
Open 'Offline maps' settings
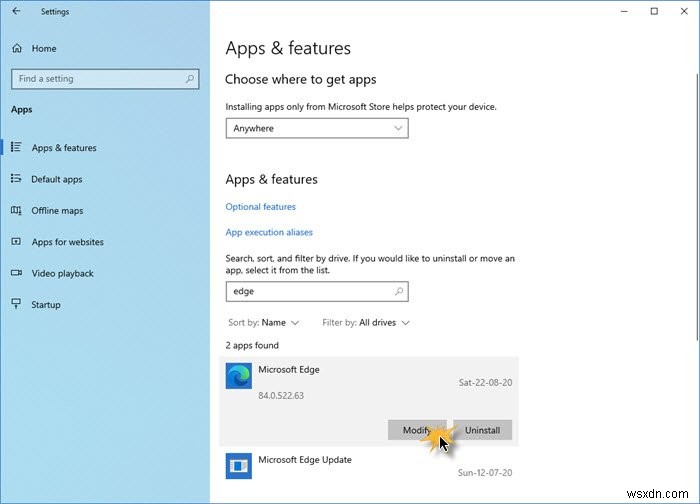(x=57, y=211)
